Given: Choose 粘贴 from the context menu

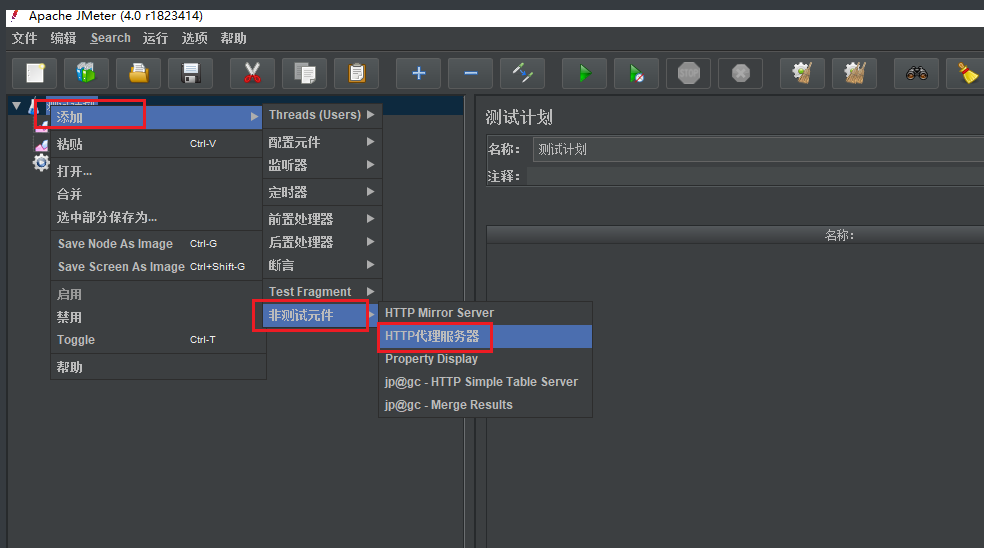Looking at the screenshot, I should pos(158,144).
